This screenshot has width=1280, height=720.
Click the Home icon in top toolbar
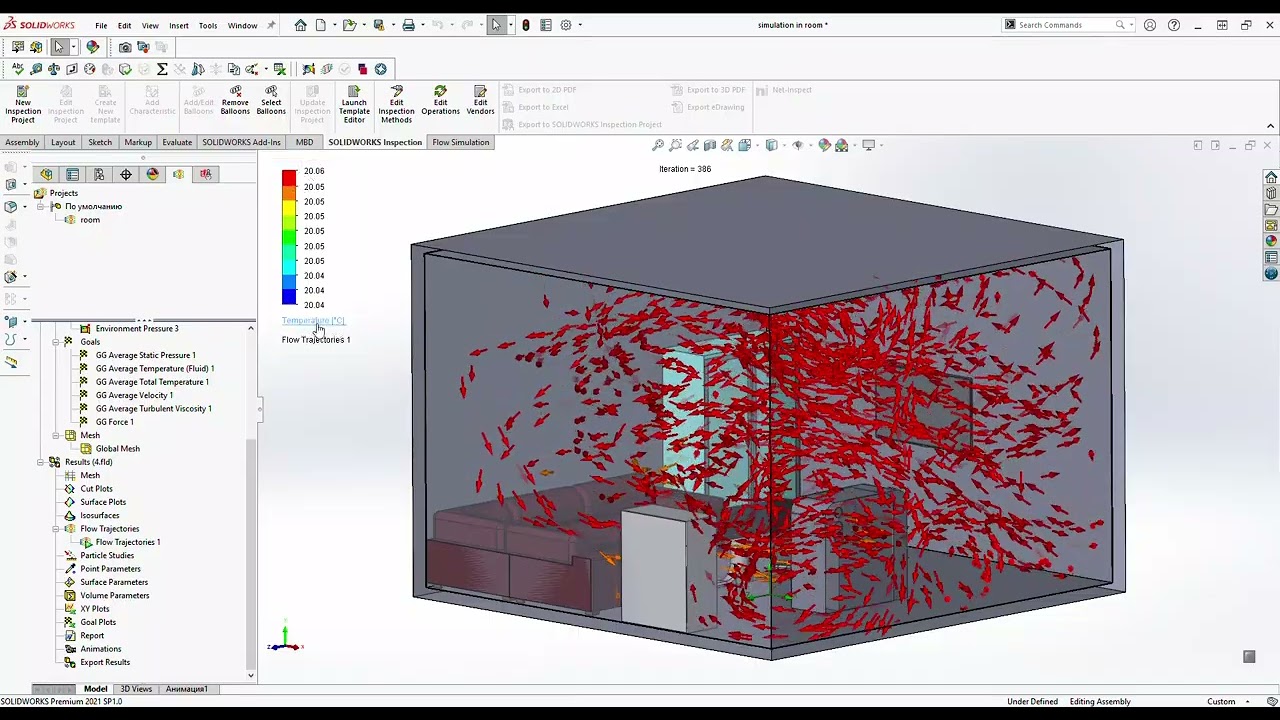click(300, 25)
